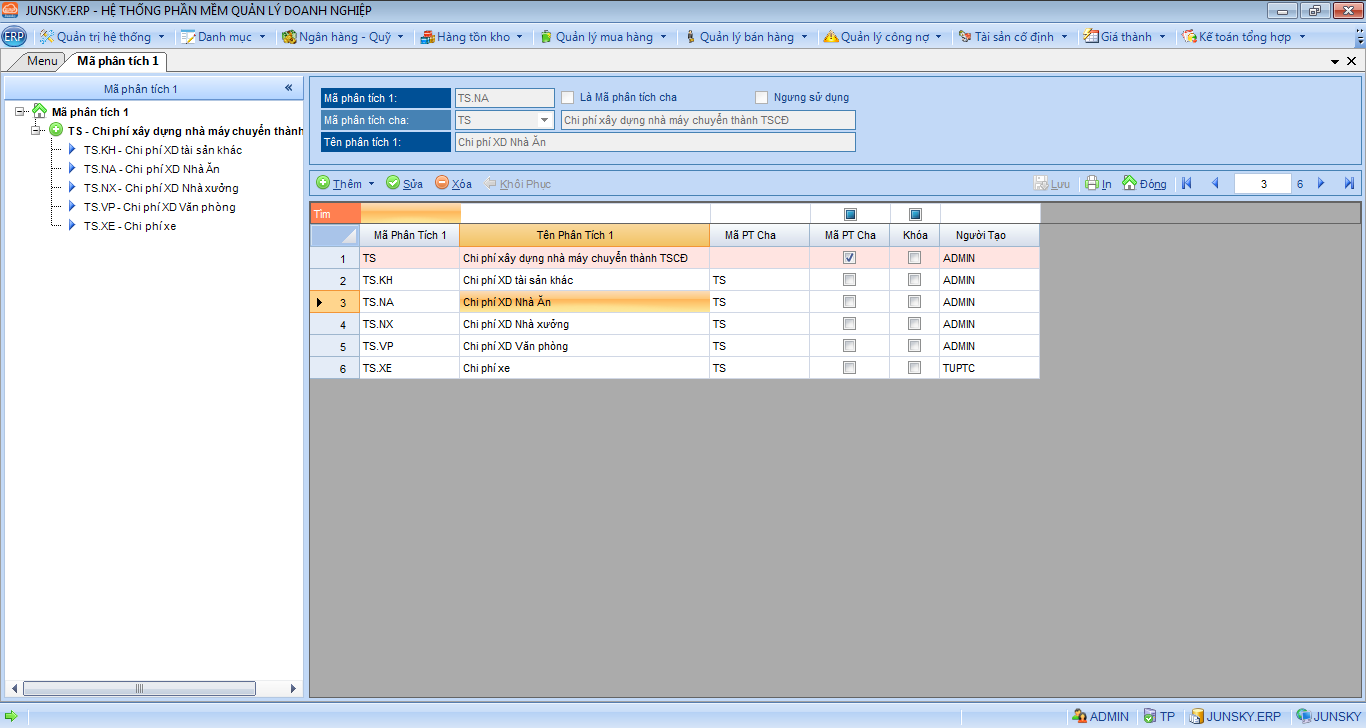Switch to the Menu tab
Image resolution: width=1366 pixels, height=728 pixels.
pyautogui.click(x=42, y=61)
